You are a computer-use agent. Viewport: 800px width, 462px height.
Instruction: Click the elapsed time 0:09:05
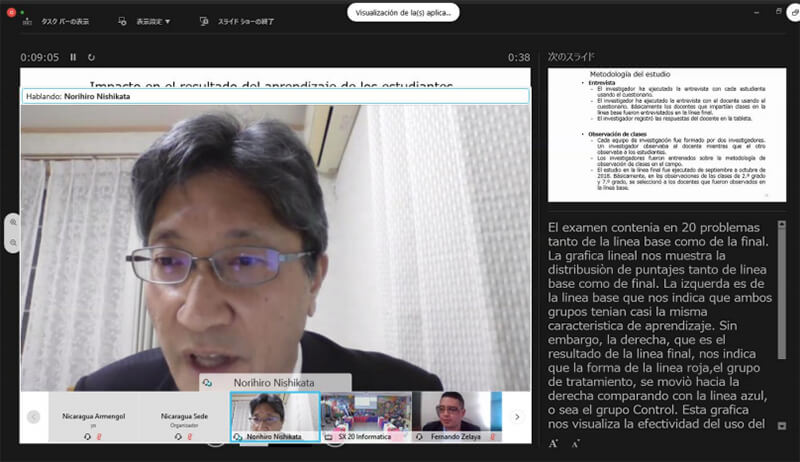[x=40, y=57]
